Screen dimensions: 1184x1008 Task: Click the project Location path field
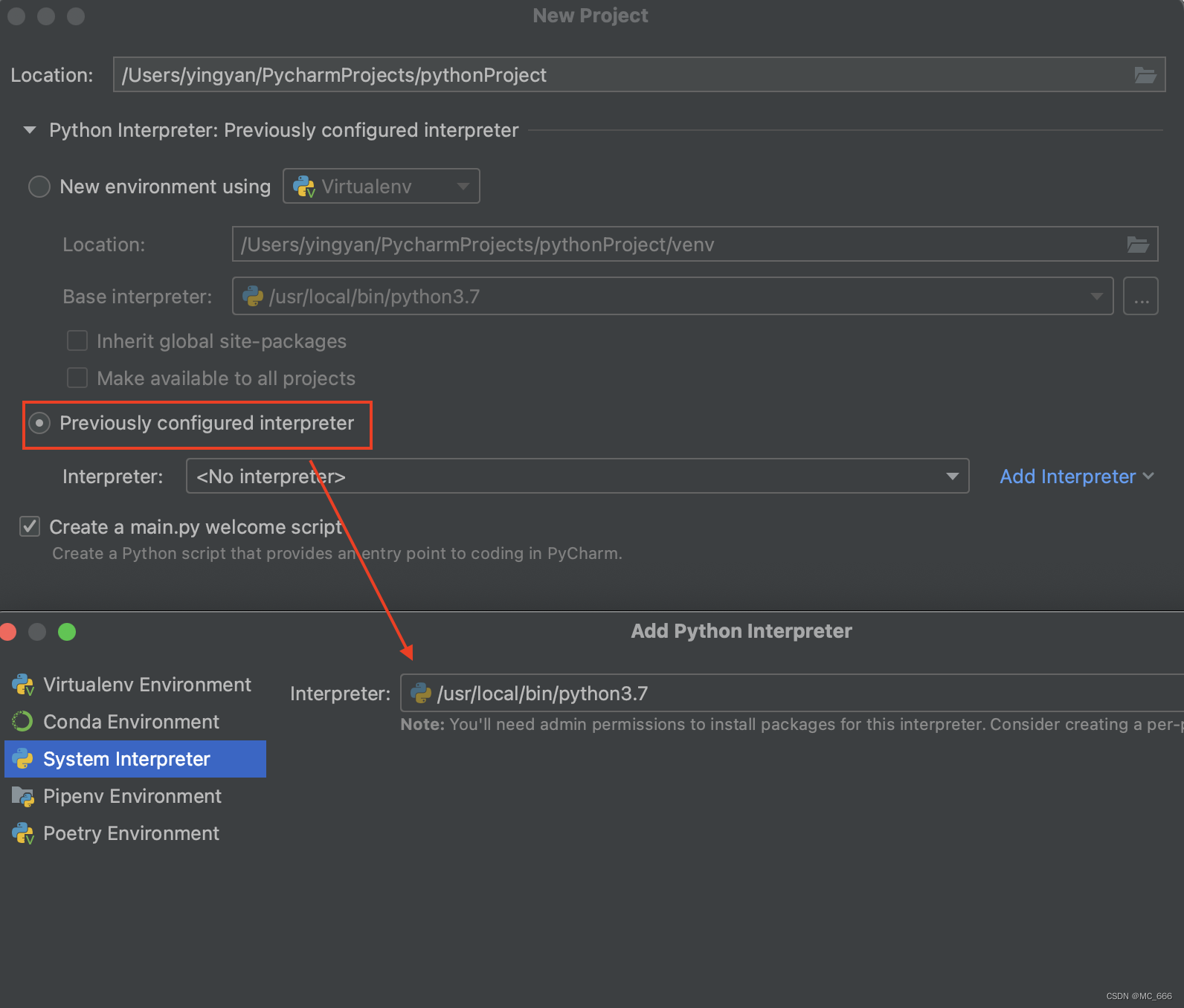click(639, 74)
